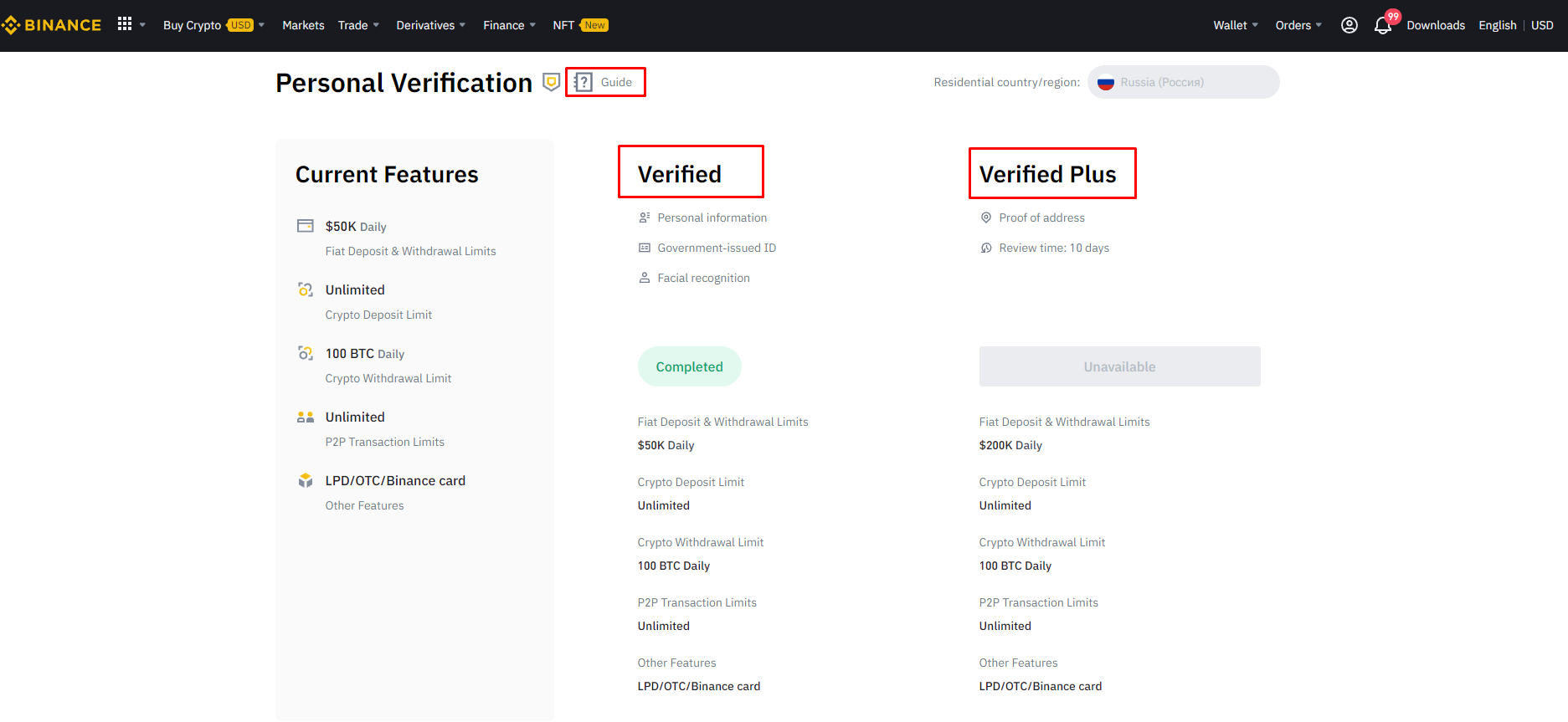Expand the Derivatives dropdown

click(x=462, y=25)
